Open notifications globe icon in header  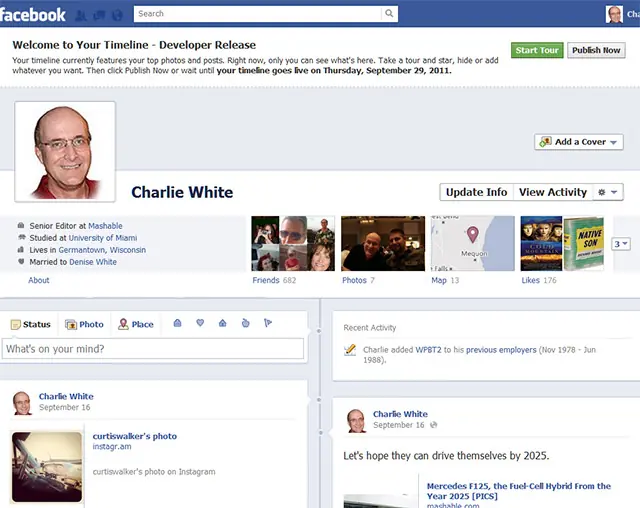[117, 16]
